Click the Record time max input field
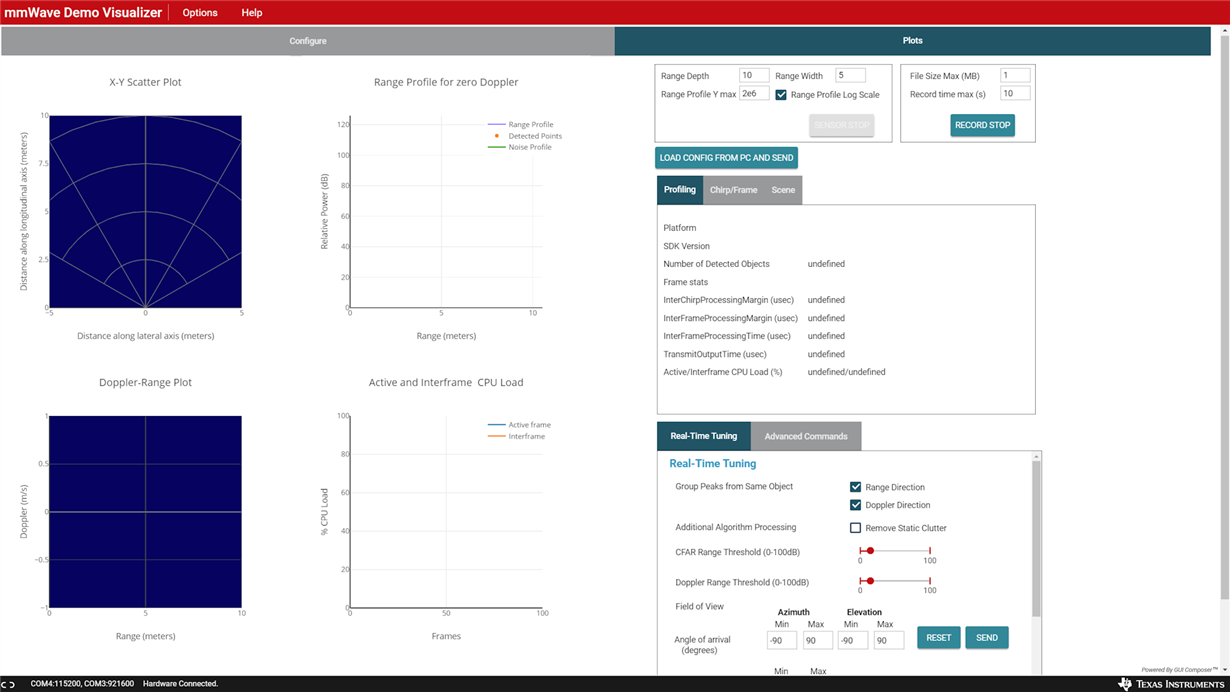 pos(1015,94)
